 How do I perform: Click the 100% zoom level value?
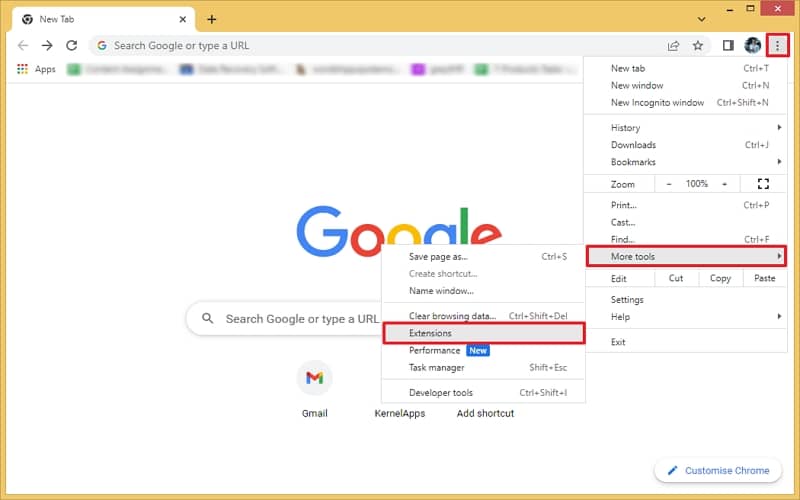(696, 184)
